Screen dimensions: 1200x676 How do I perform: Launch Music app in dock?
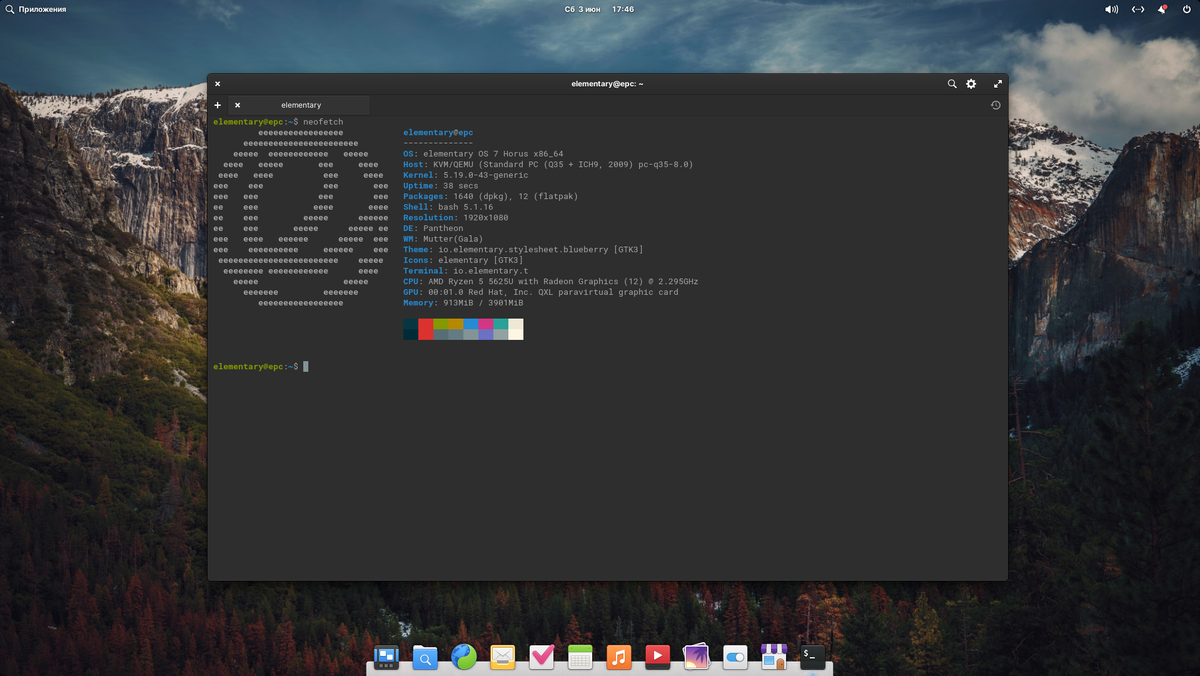[619, 657]
